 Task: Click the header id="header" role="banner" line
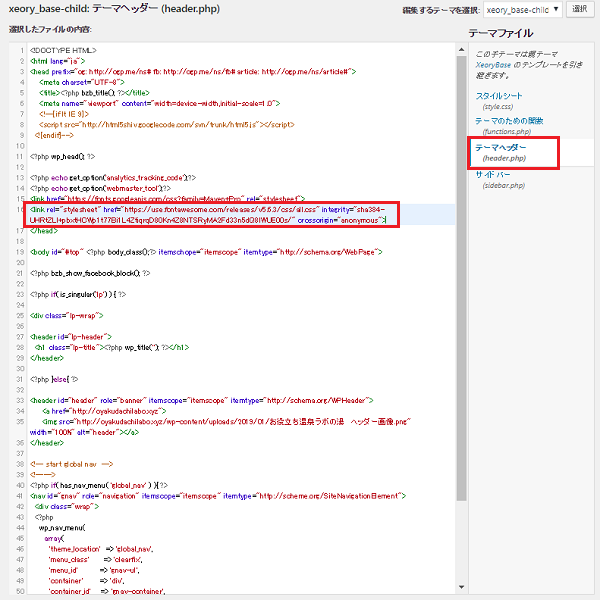(201, 400)
